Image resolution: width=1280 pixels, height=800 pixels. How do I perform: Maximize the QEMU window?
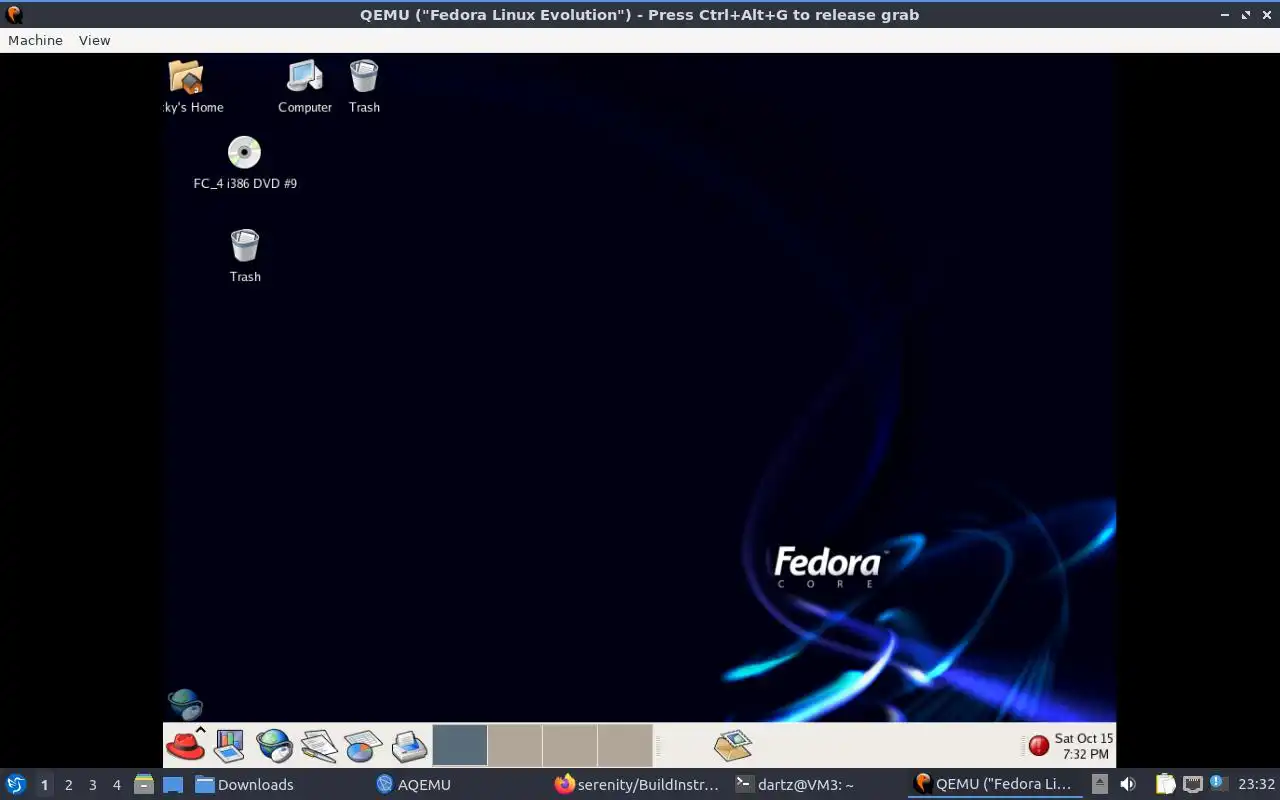coord(1245,15)
